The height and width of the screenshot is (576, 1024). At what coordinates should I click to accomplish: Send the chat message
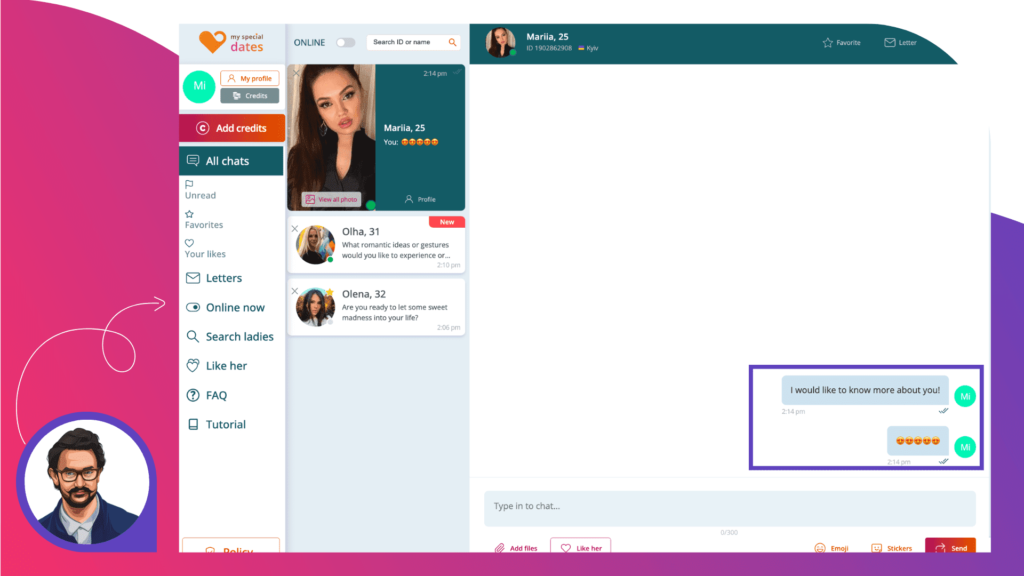click(950, 547)
